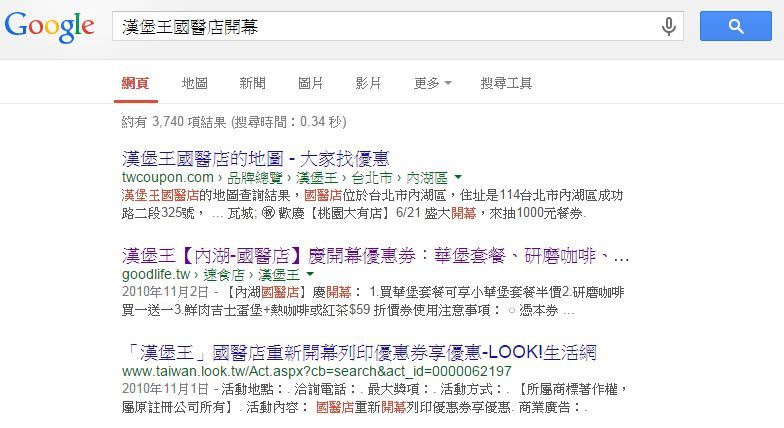This screenshot has height=428, width=784.
Task: Start voice search with microphone icon
Action: (x=669, y=26)
